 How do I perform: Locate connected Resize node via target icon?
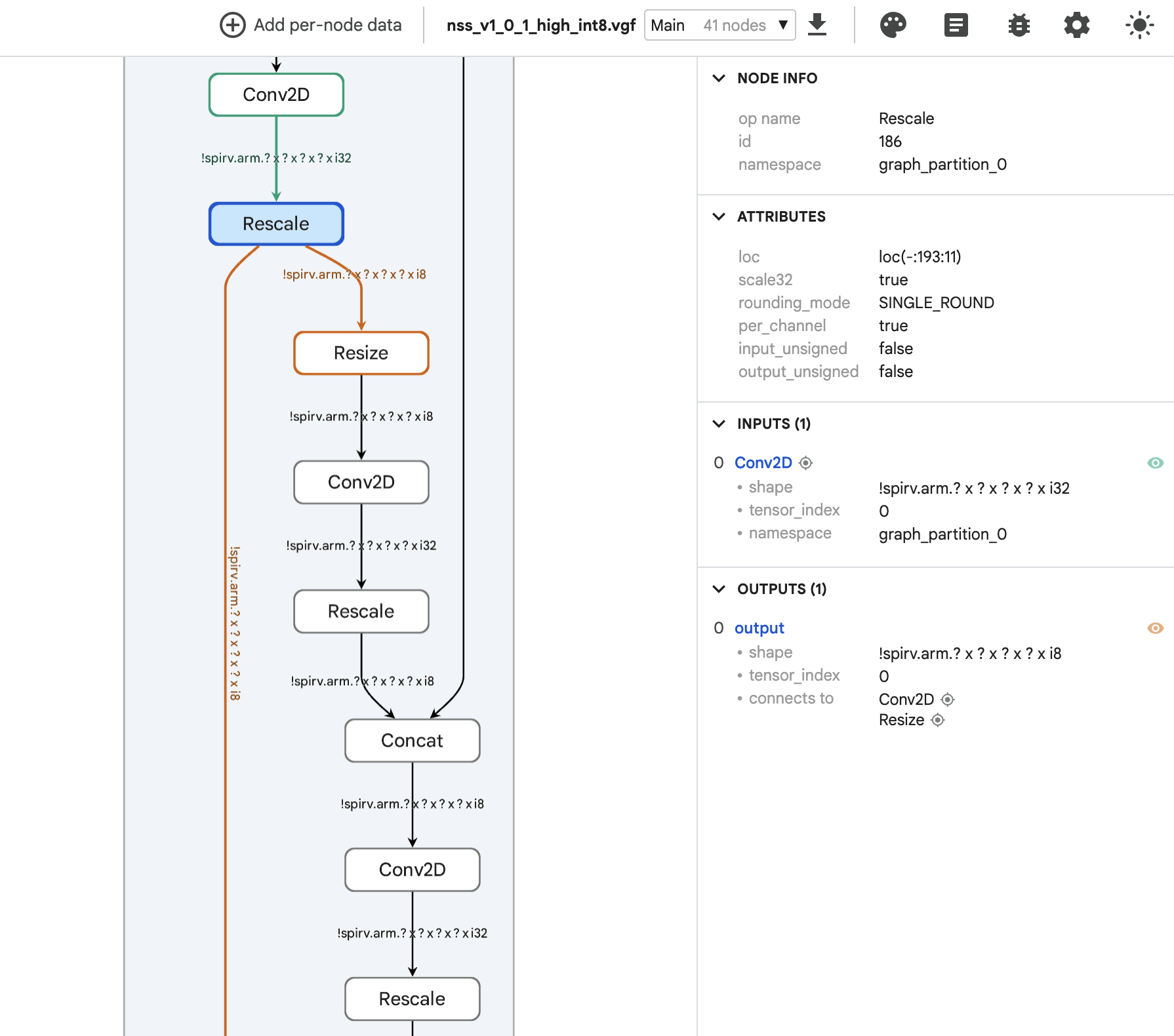[938, 720]
